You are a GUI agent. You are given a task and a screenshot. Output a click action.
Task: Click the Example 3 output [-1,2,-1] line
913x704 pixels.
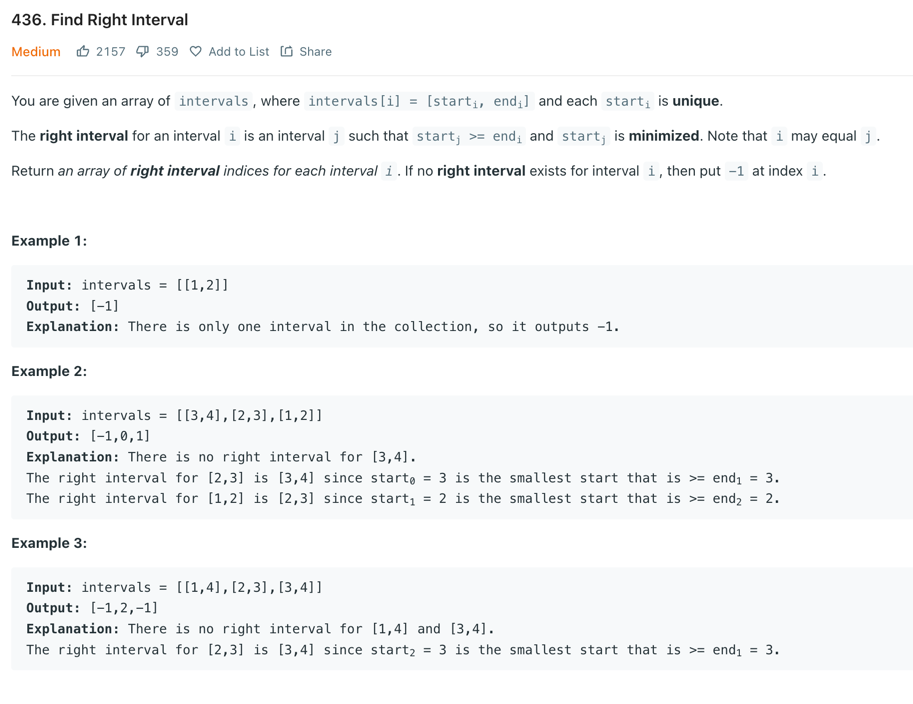pyautogui.click(x=92, y=608)
